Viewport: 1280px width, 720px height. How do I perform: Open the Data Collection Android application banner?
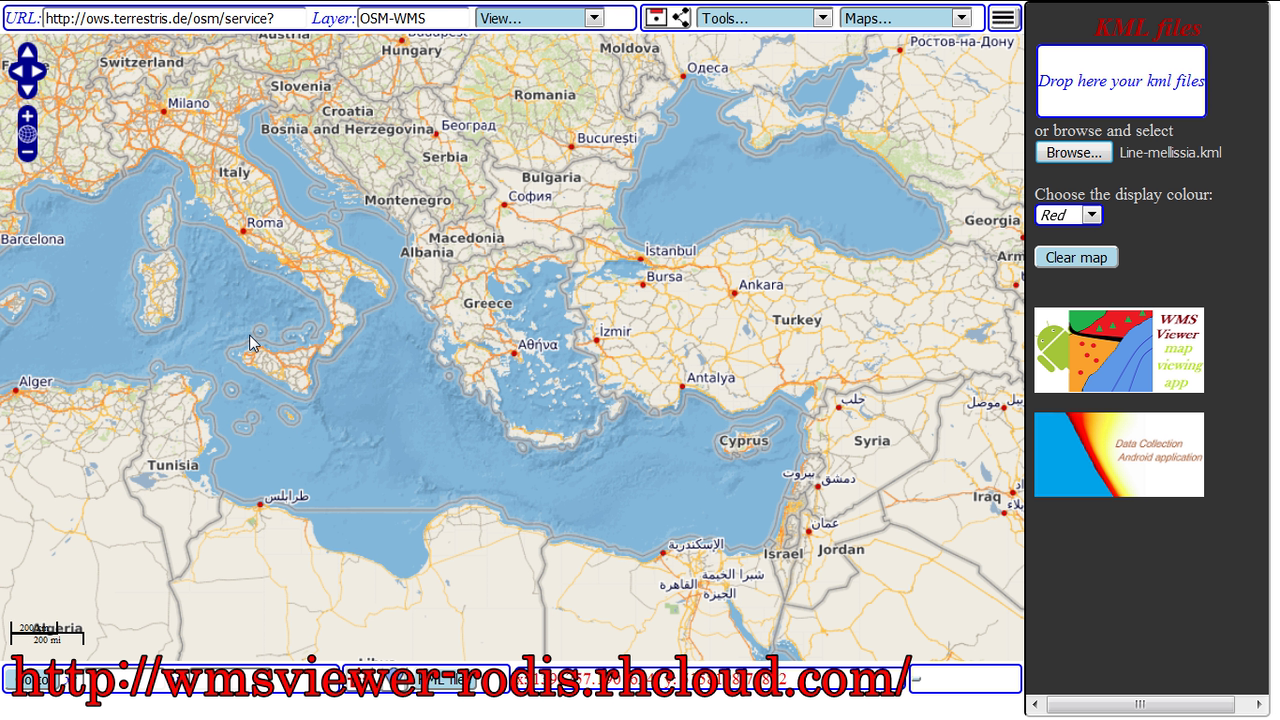(1119, 454)
